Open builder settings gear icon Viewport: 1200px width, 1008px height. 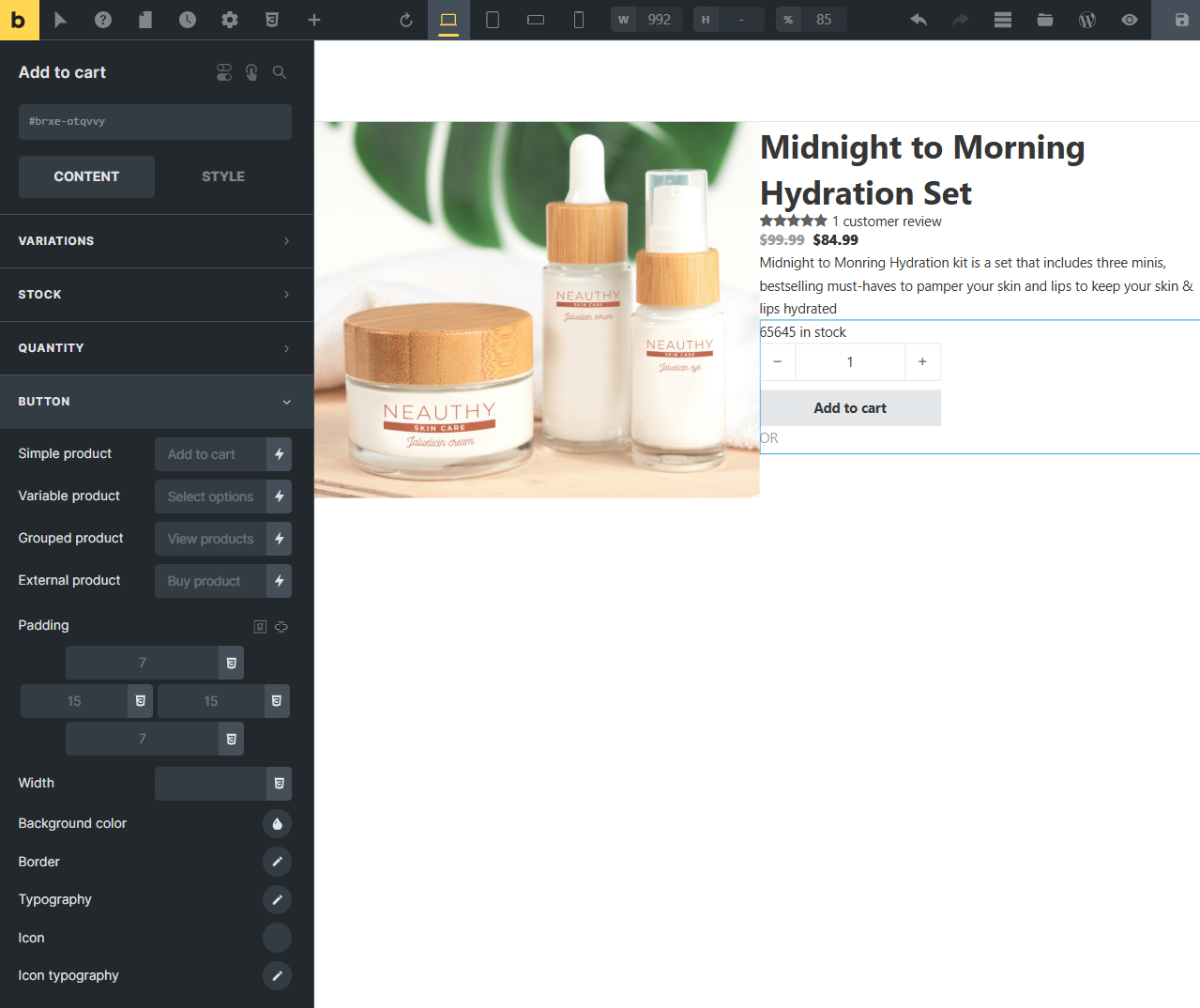[x=230, y=20]
